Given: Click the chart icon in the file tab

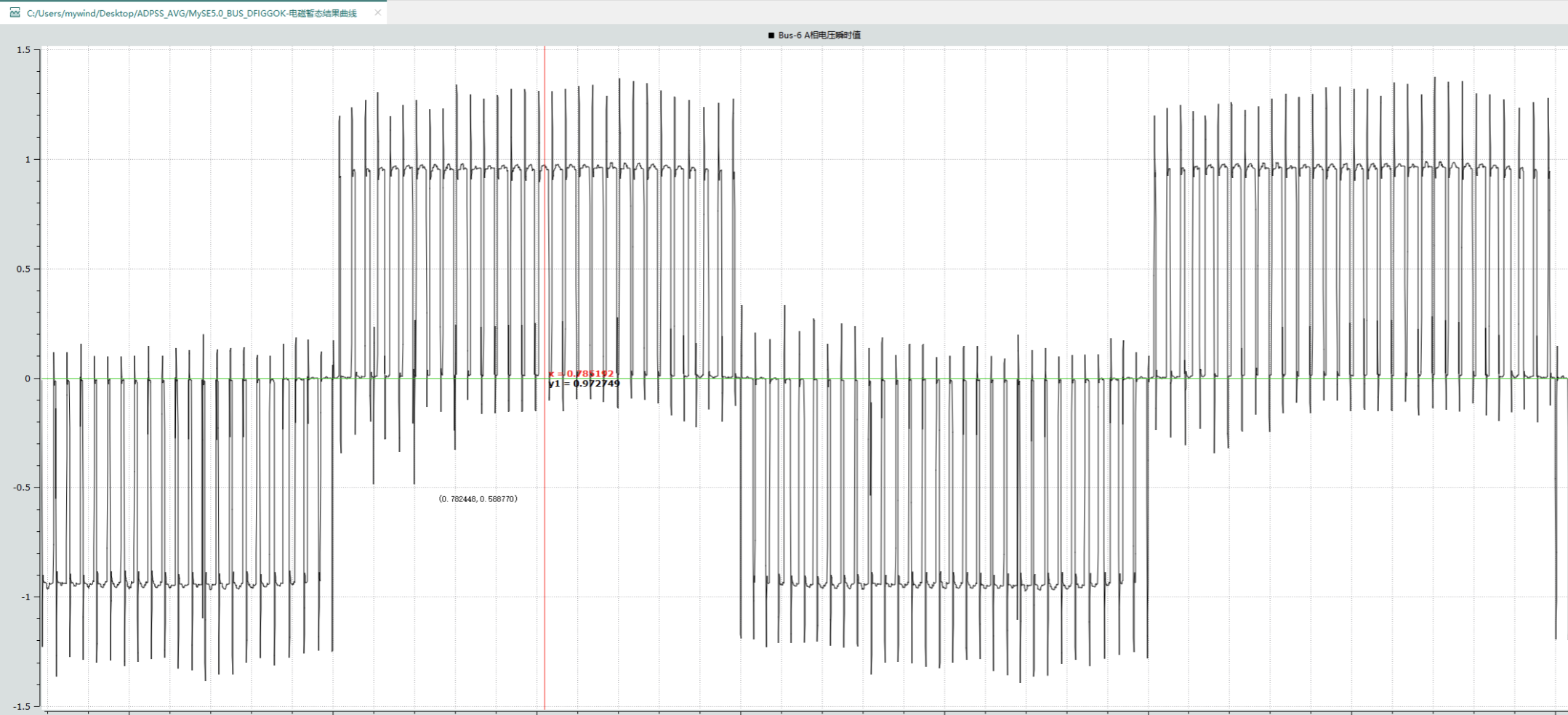Looking at the screenshot, I should [x=15, y=12].
